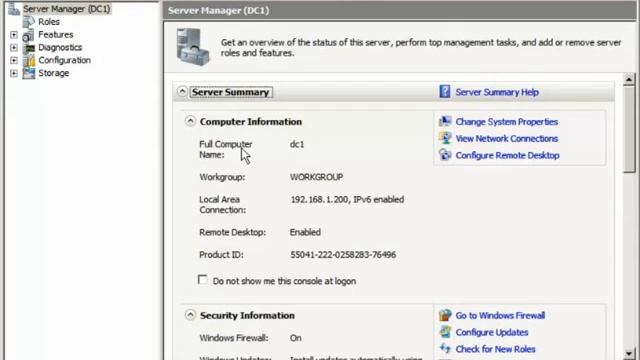Expand the Configuration tree node

(14, 60)
